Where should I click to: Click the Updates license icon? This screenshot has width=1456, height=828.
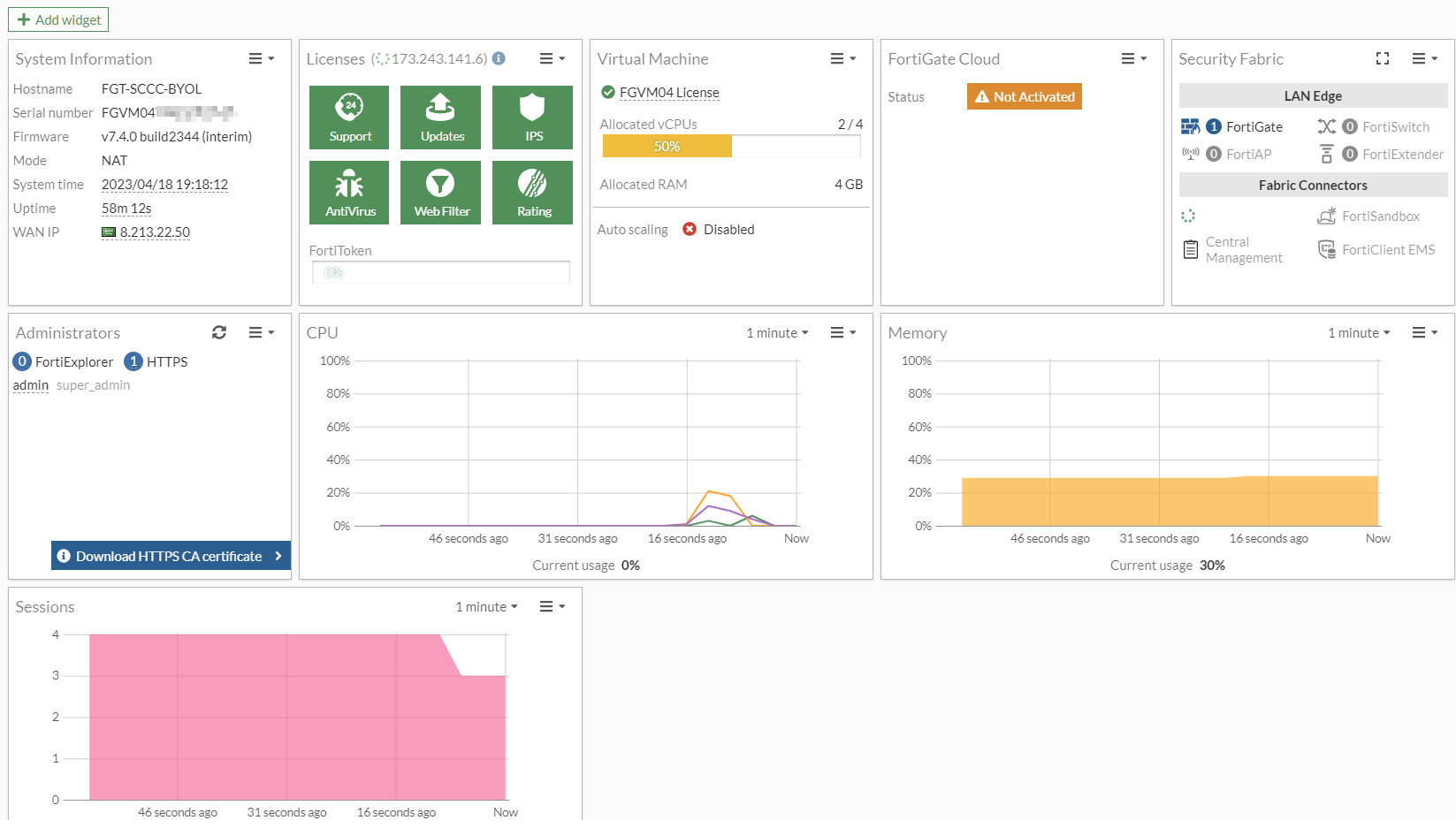tap(440, 117)
